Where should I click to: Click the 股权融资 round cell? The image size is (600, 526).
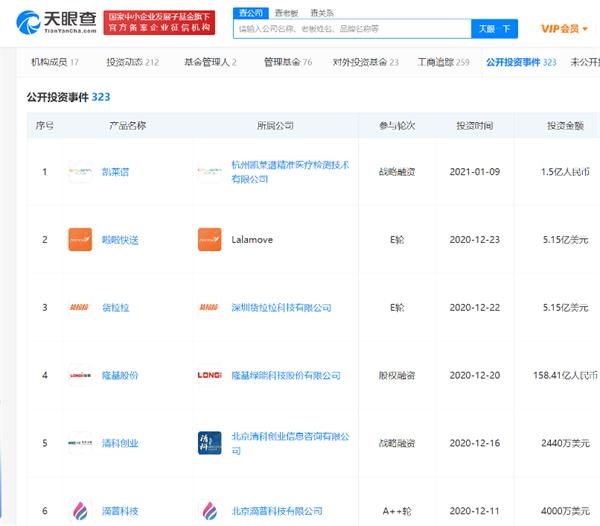click(x=397, y=375)
